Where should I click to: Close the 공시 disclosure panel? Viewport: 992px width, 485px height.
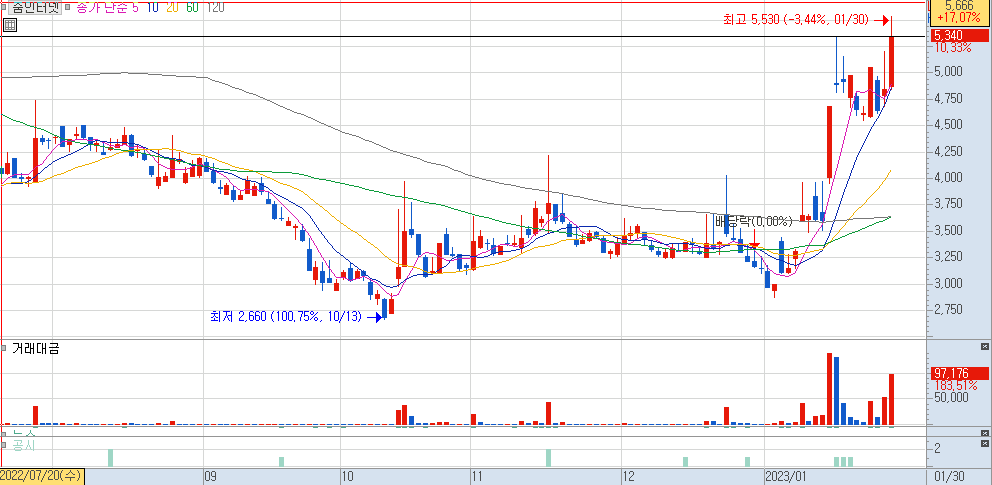(x=984, y=441)
